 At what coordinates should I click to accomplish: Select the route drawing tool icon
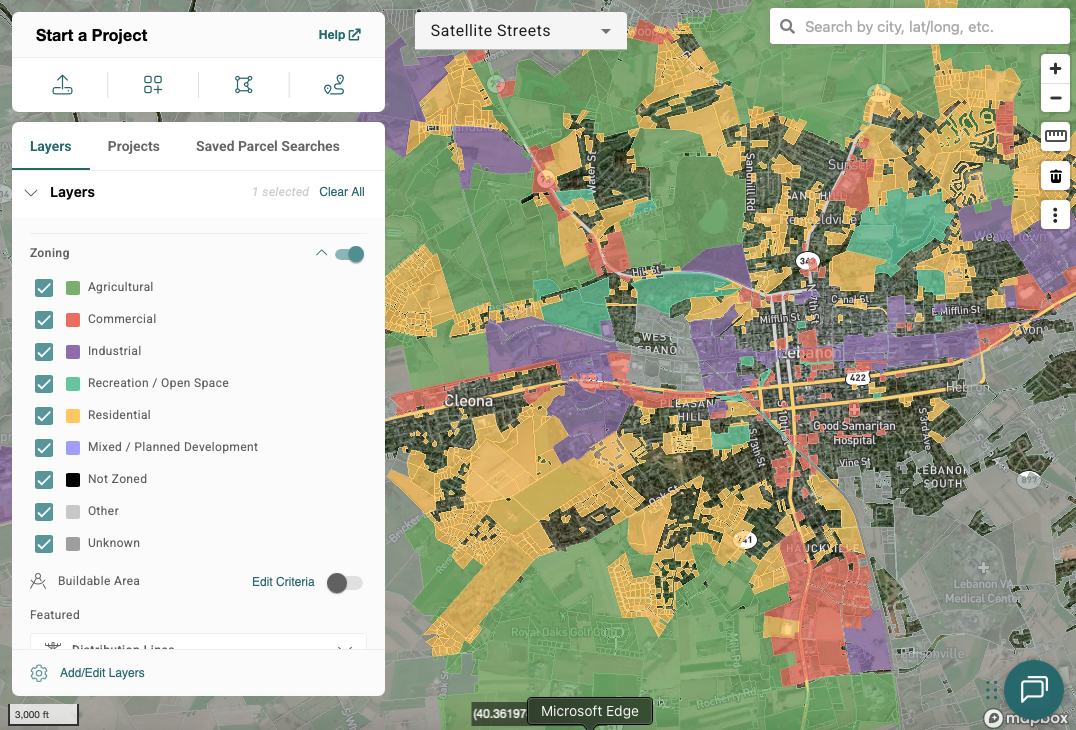click(x=334, y=85)
